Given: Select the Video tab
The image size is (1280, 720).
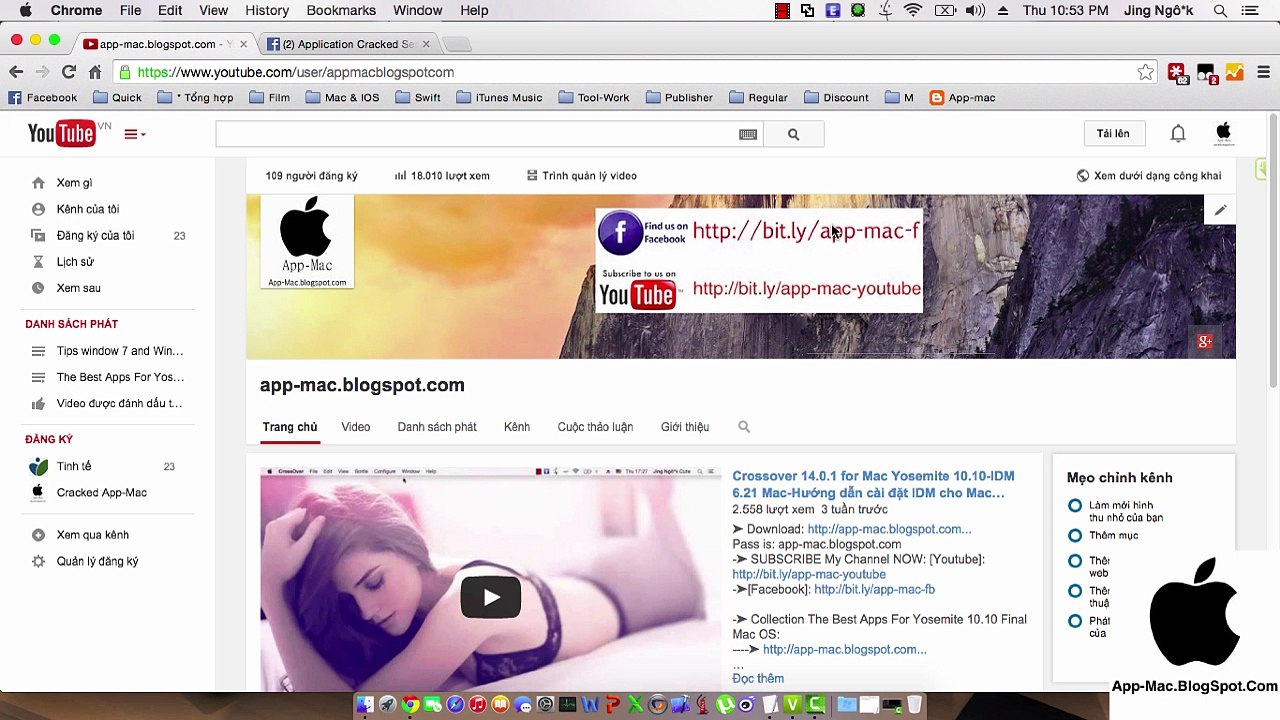Looking at the screenshot, I should point(355,427).
